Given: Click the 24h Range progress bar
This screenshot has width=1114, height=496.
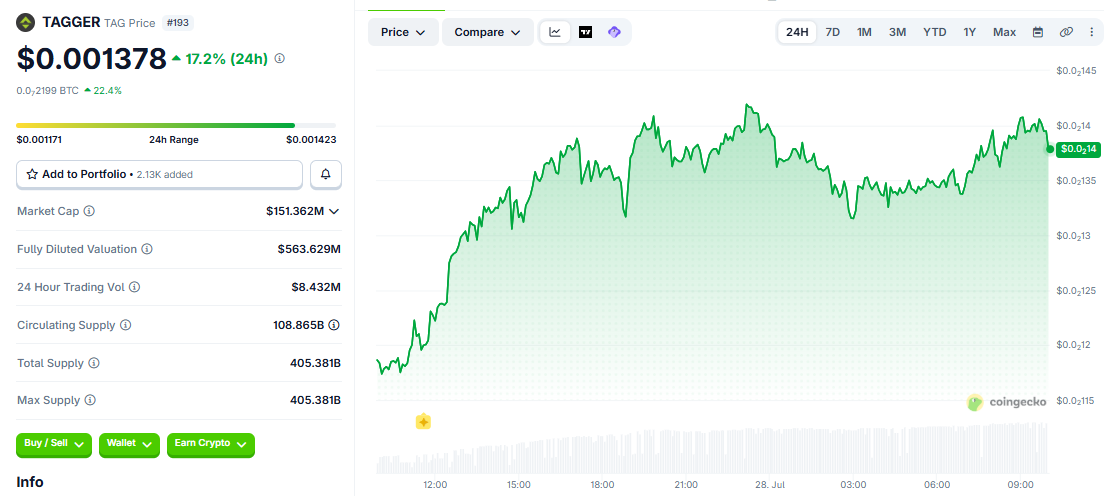Looking at the screenshot, I should coord(176,126).
